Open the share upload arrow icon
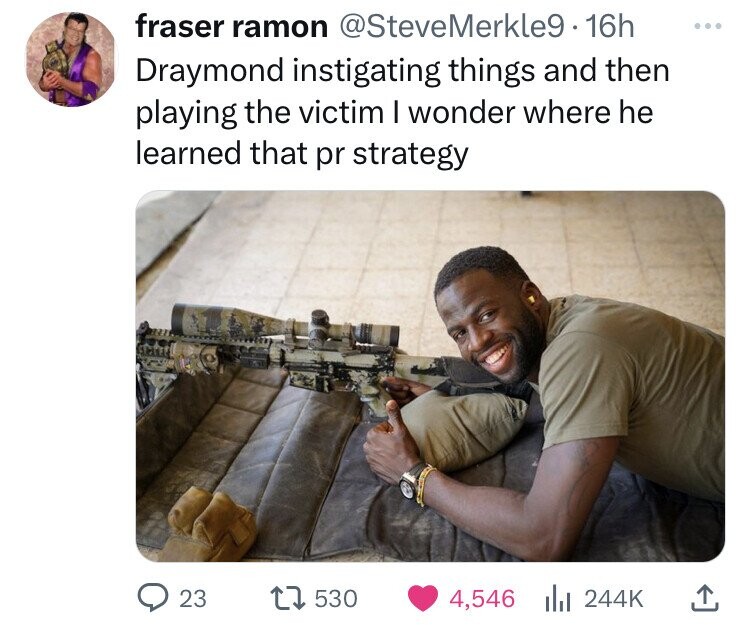This screenshot has height=625, width=750. (706, 598)
